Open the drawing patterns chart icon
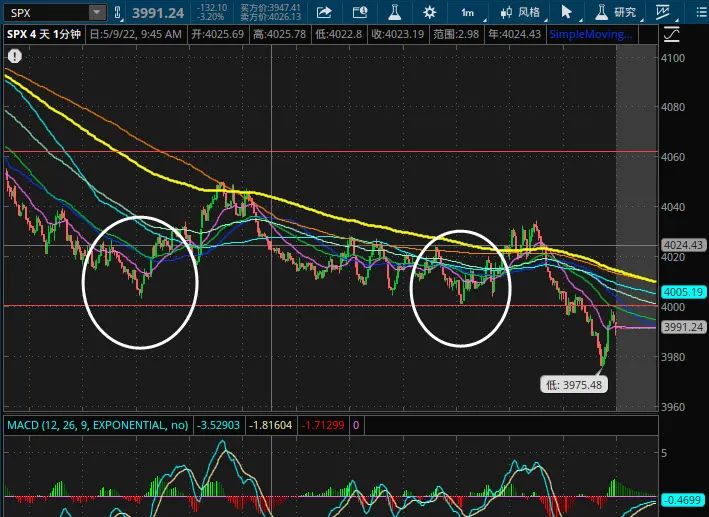Screen dimensions: 709x517 click(661, 12)
